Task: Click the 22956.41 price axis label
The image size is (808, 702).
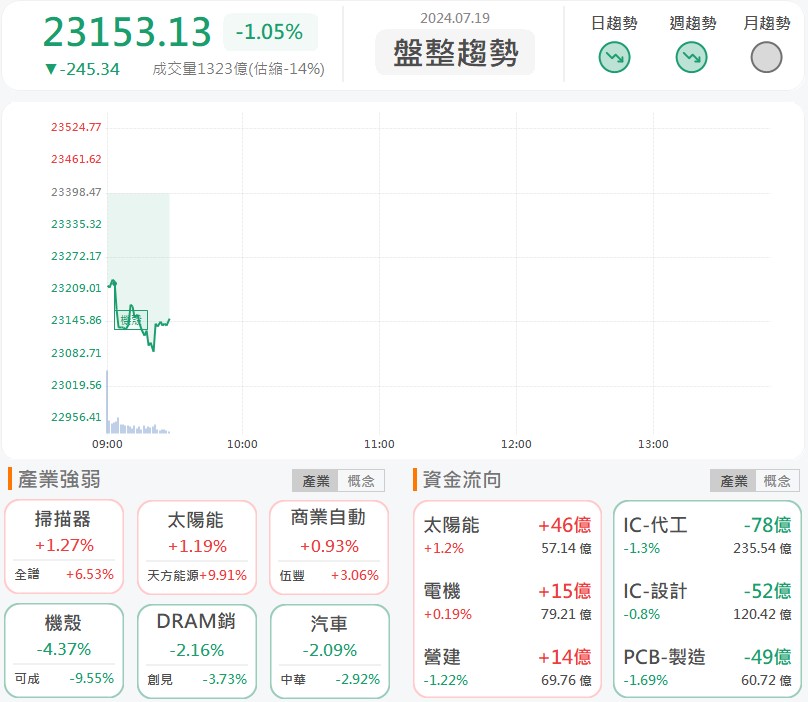Action: point(76,417)
